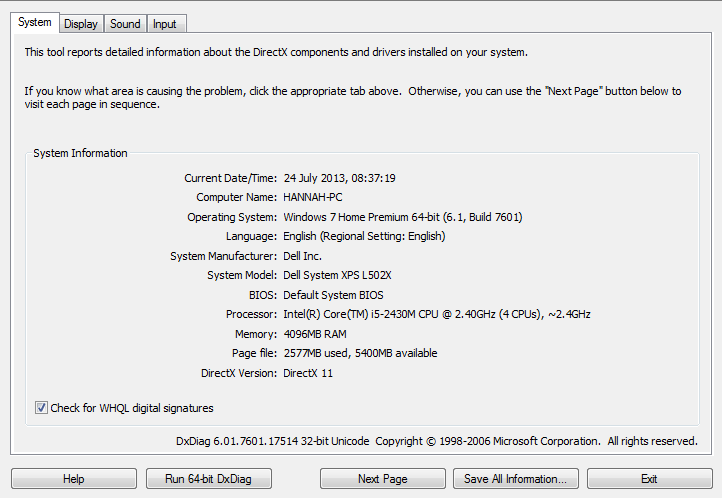
Task: Click the Current Date/Time value
Action: click(339, 178)
